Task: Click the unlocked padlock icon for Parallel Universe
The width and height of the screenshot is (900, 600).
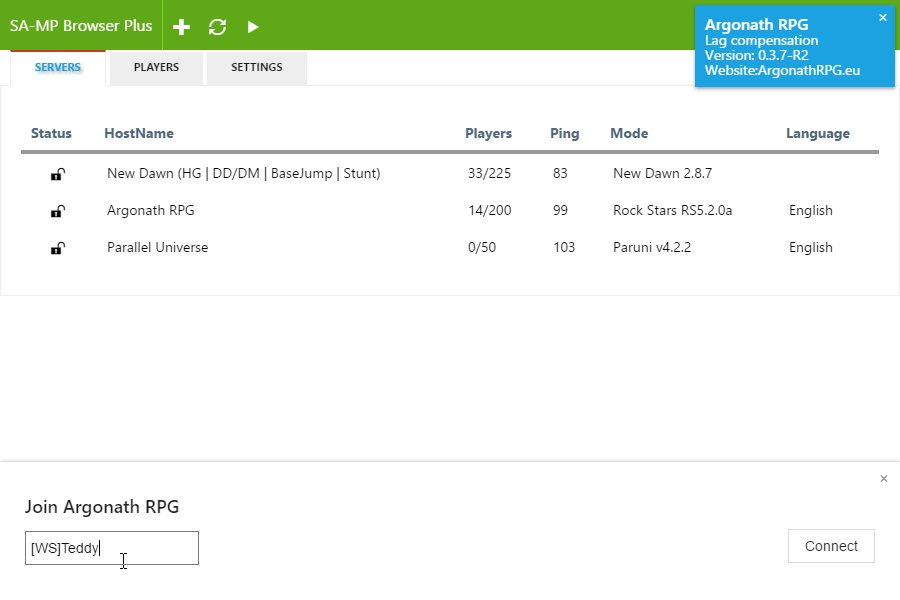Action: [x=57, y=248]
